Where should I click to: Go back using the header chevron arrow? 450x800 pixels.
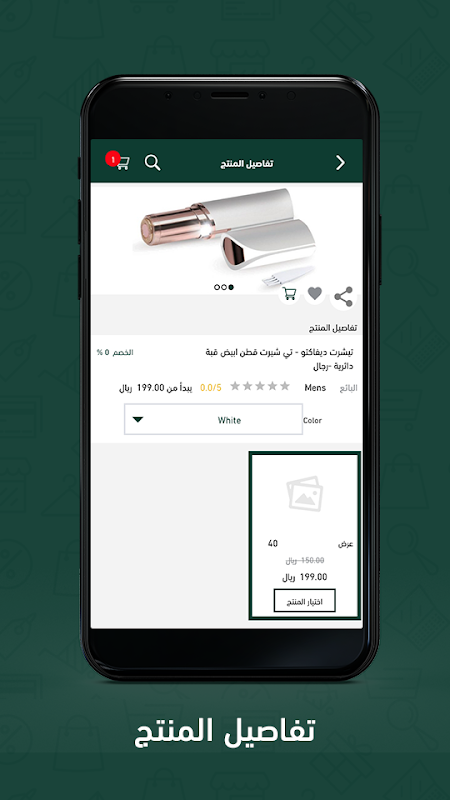click(340, 163)
